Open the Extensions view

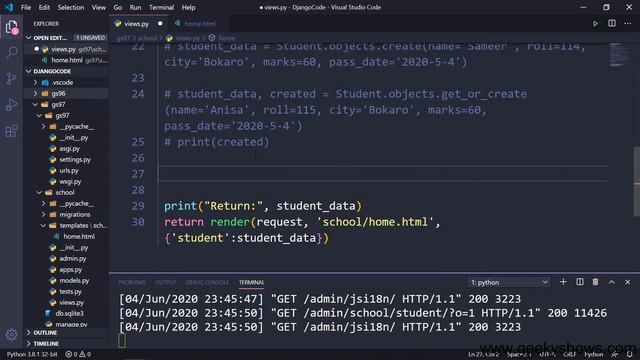coord(12,131)
